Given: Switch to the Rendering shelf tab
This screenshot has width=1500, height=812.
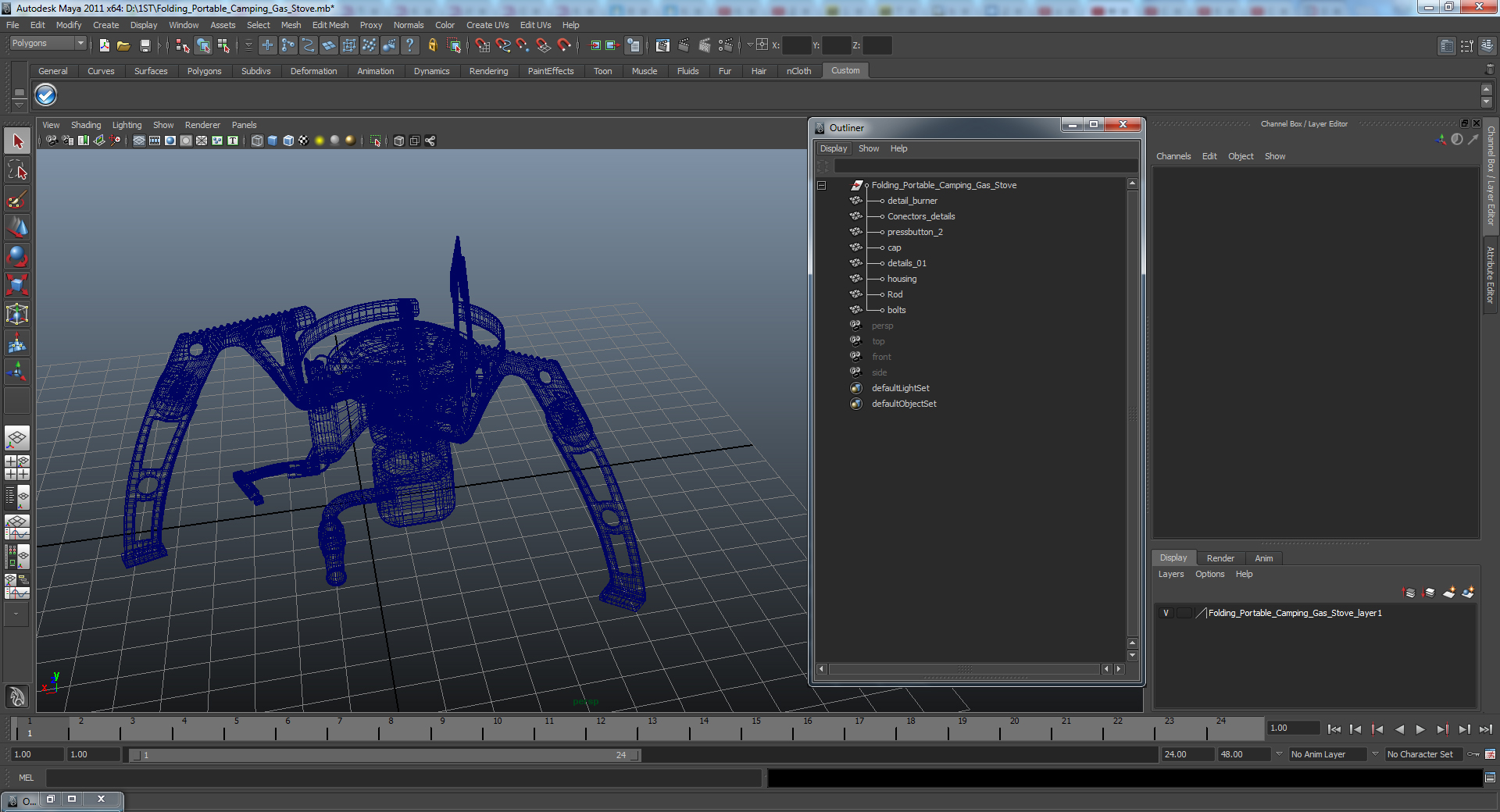Looking at the screenshot, I should tap(488, 71).
